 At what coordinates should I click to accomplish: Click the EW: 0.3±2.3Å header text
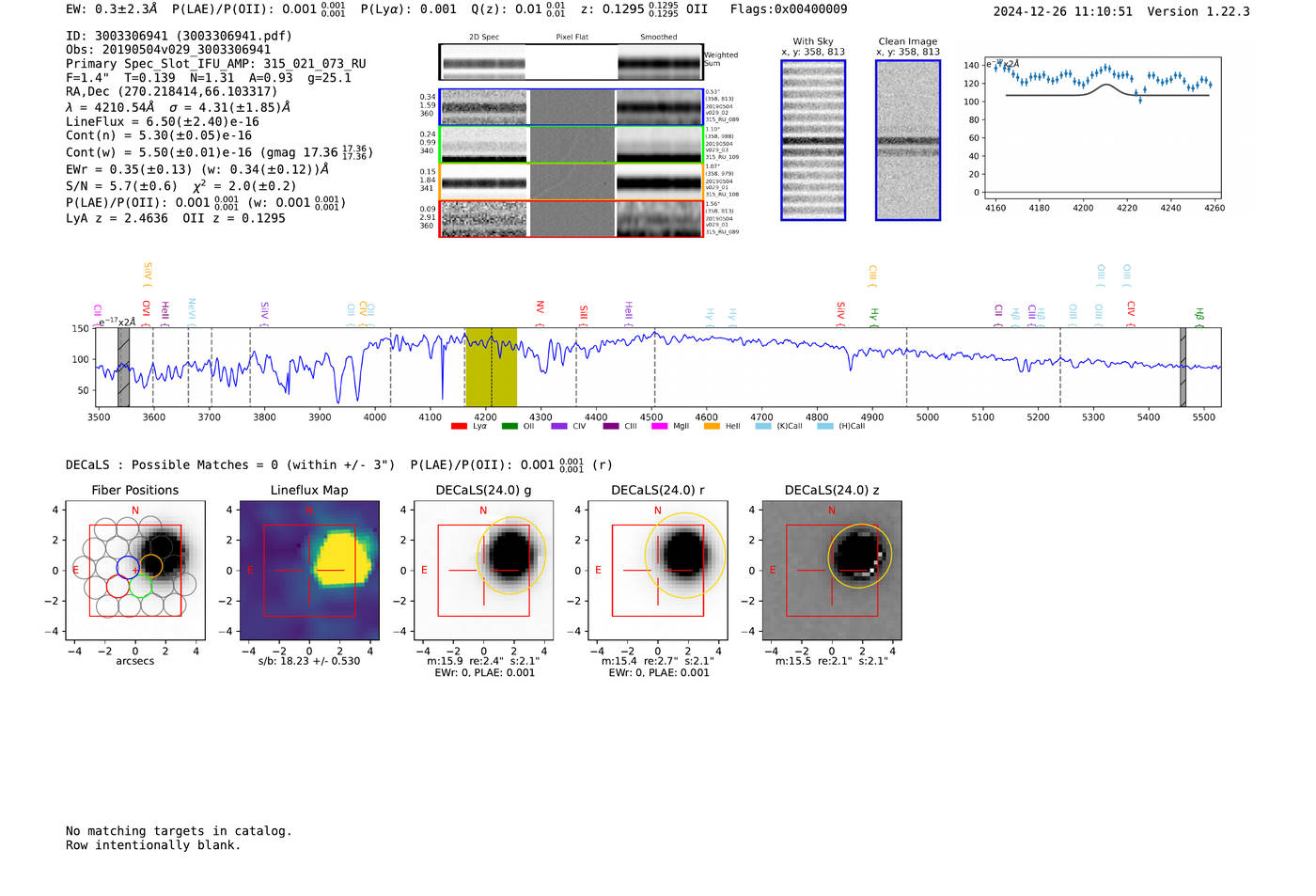tap(112, 8)
